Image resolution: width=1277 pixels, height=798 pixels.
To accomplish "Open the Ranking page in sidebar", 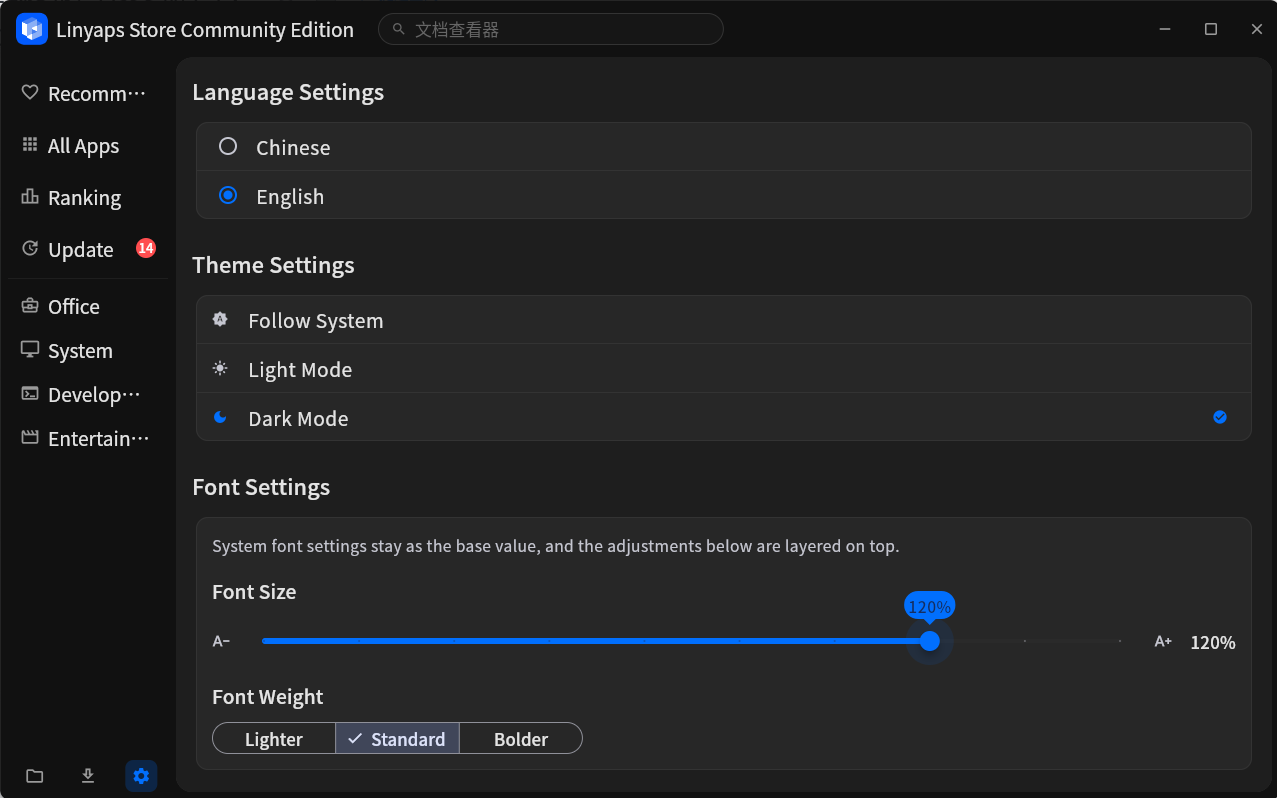I will click(88, 197).
